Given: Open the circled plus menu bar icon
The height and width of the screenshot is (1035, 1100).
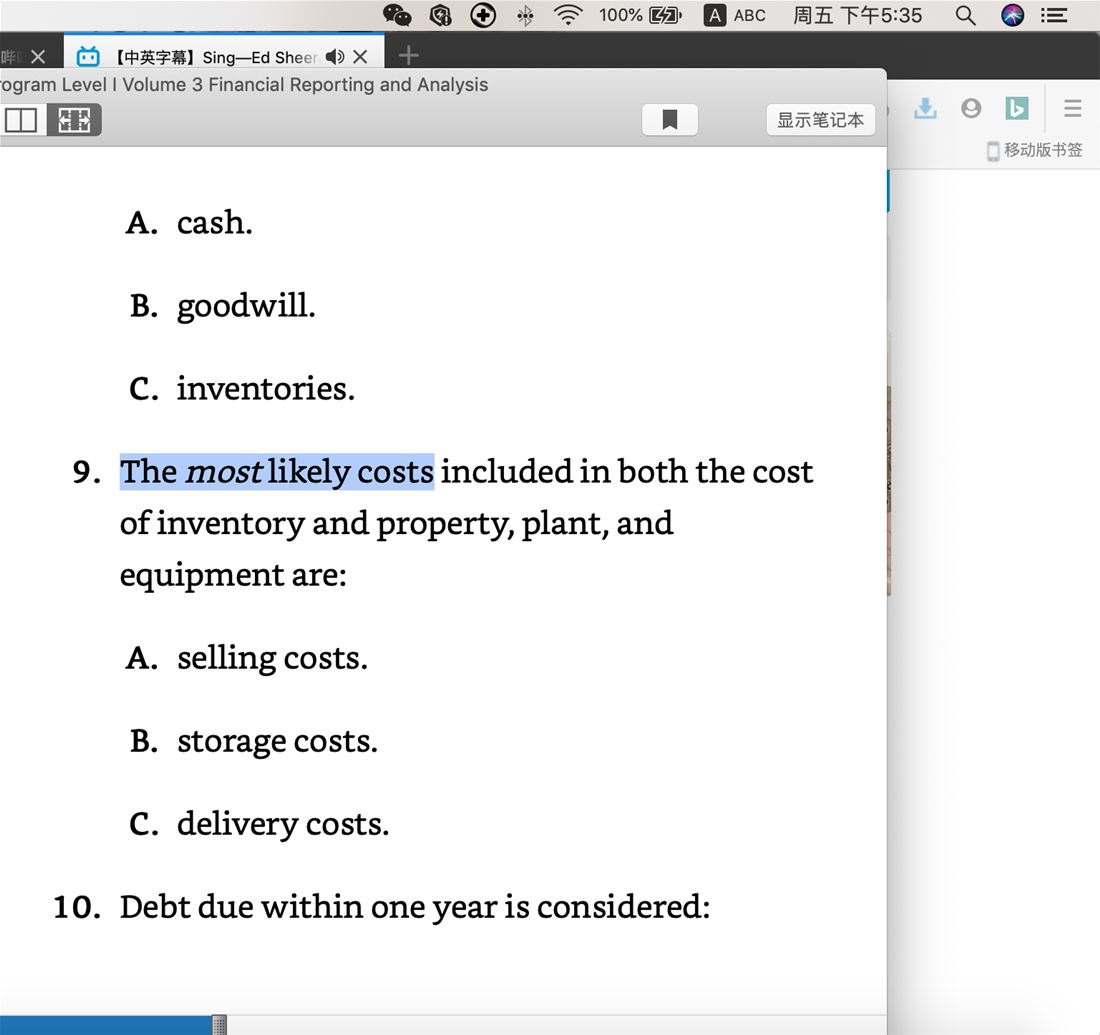Looking at the screenshot, I should [x=483, y=15].
